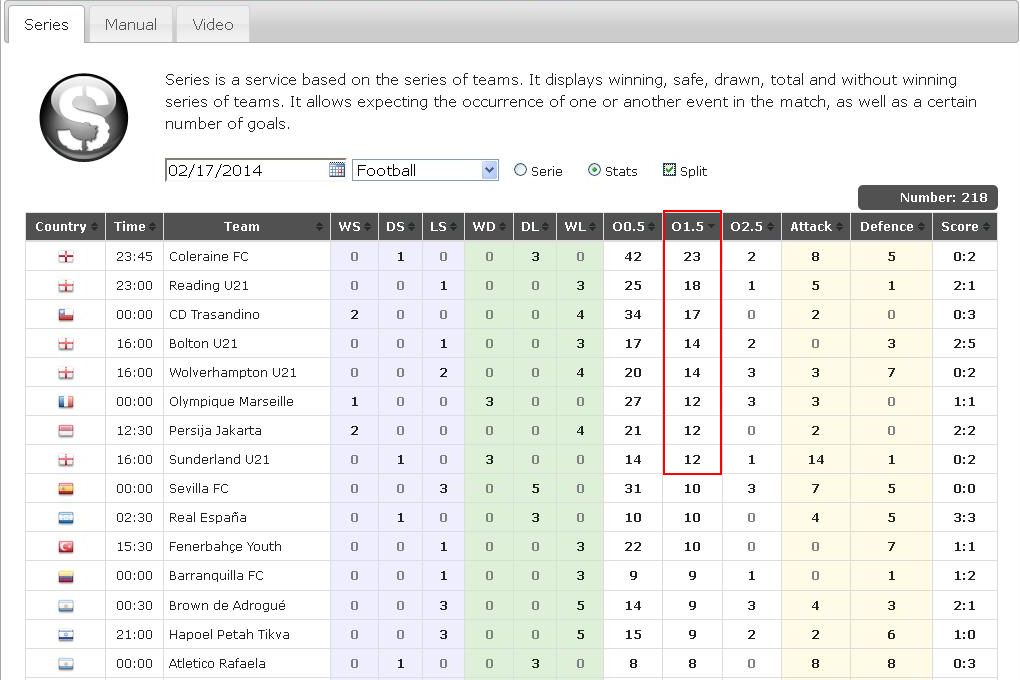1020x680 pixels.
Task: Click team name Coleraine FC
Action: (209, 256)
